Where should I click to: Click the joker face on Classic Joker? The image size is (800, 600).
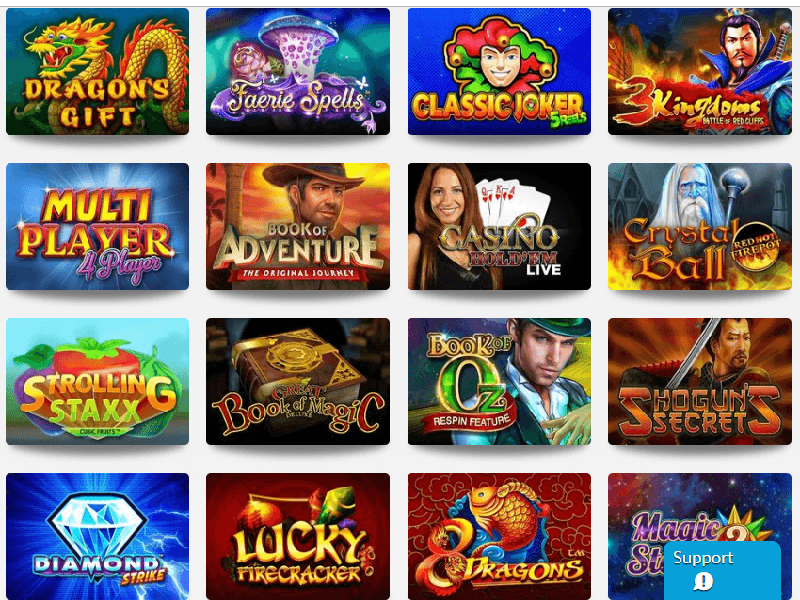(500, 63)
